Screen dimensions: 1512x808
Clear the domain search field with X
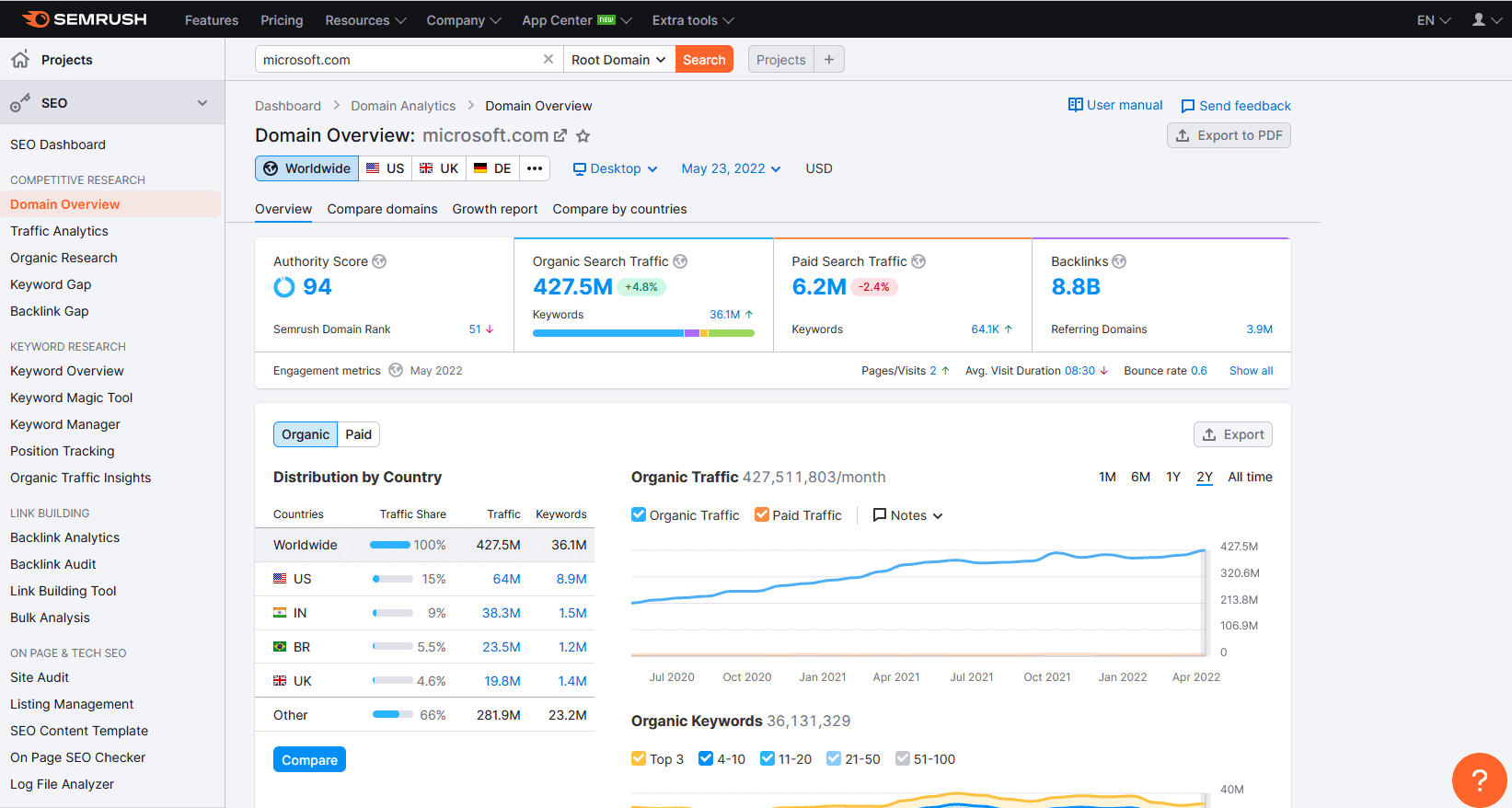(x=548, y=59)
